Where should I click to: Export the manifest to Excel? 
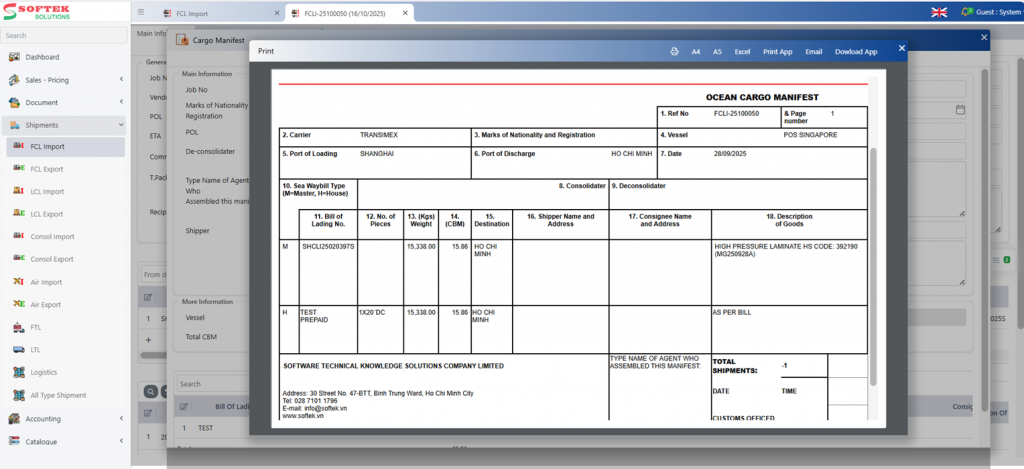pyautogui.click(x=742, y=51)
